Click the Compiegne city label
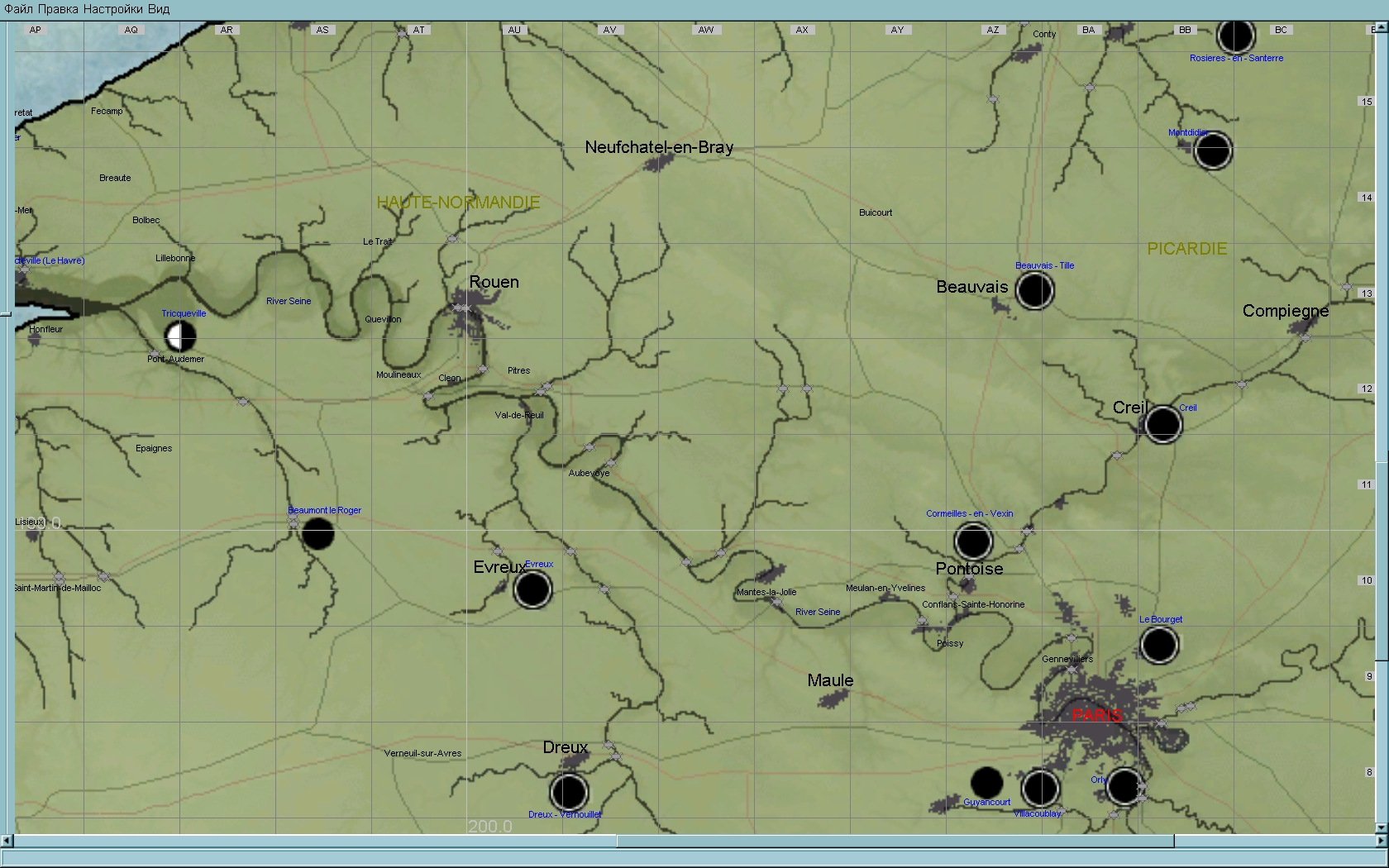The image size is (1389, 868). point(1286,311)
